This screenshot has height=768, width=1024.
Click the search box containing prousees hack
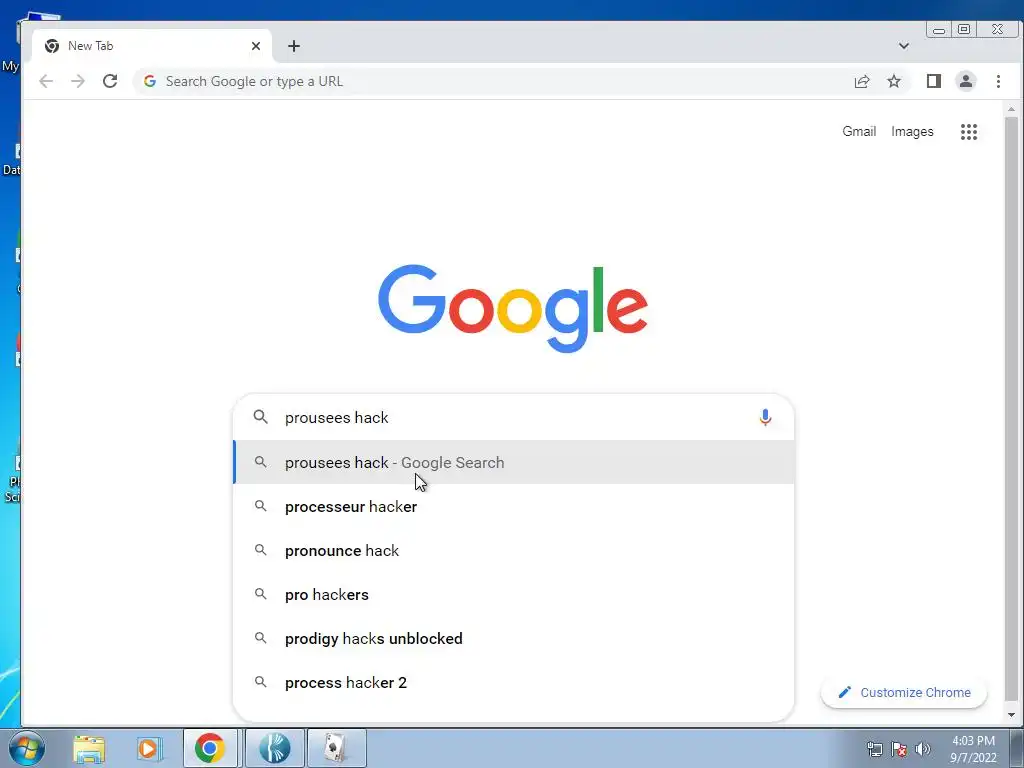click(513, 417)
